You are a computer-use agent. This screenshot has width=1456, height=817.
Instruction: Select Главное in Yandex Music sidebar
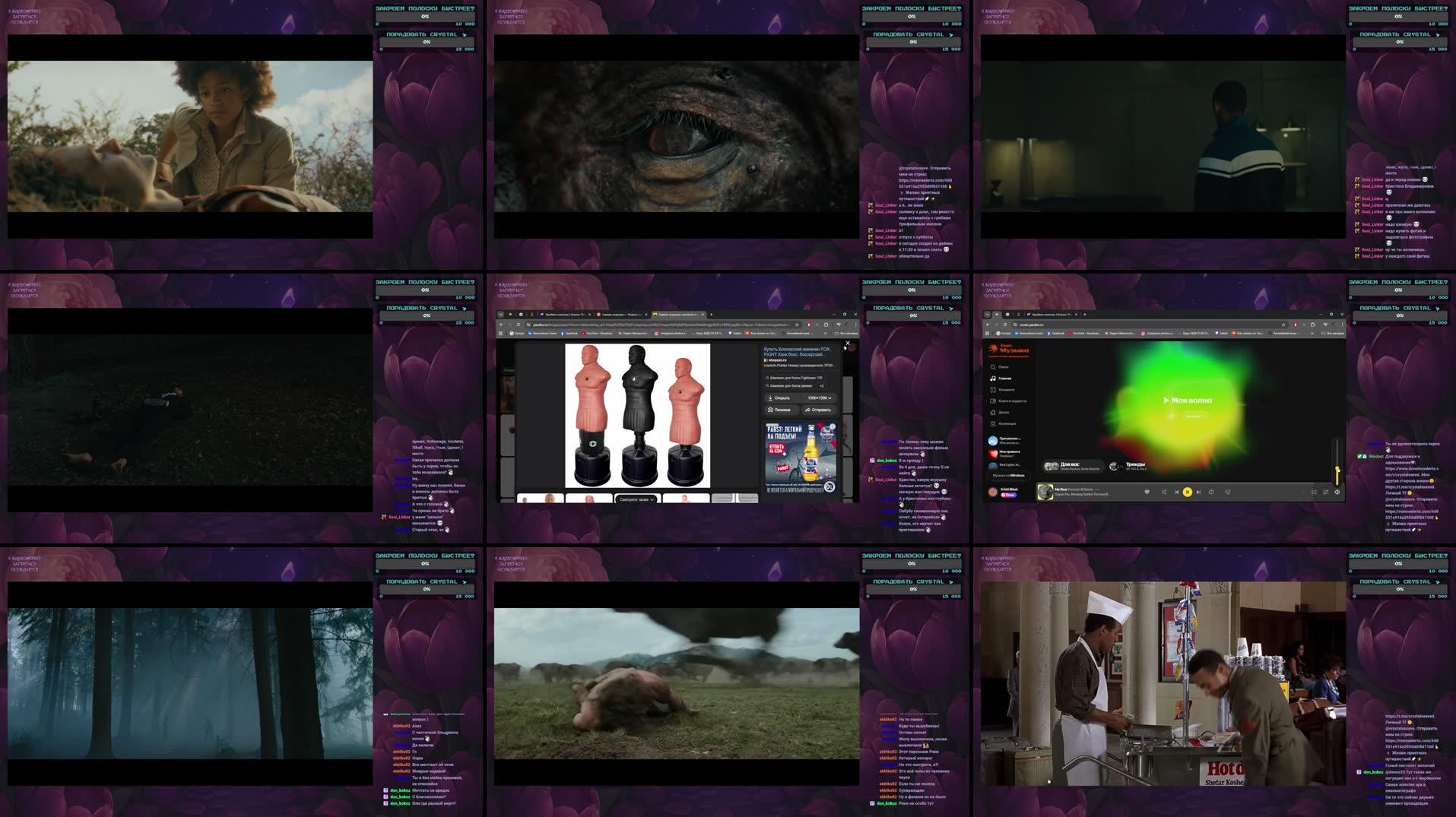click(x=1004, y=378)
